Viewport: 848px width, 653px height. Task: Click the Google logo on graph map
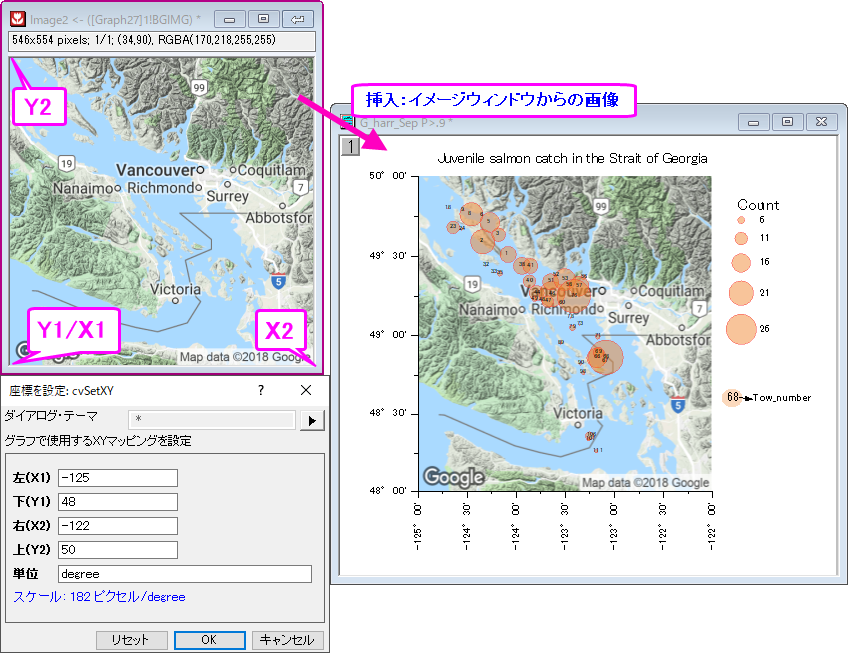[454, 477]
